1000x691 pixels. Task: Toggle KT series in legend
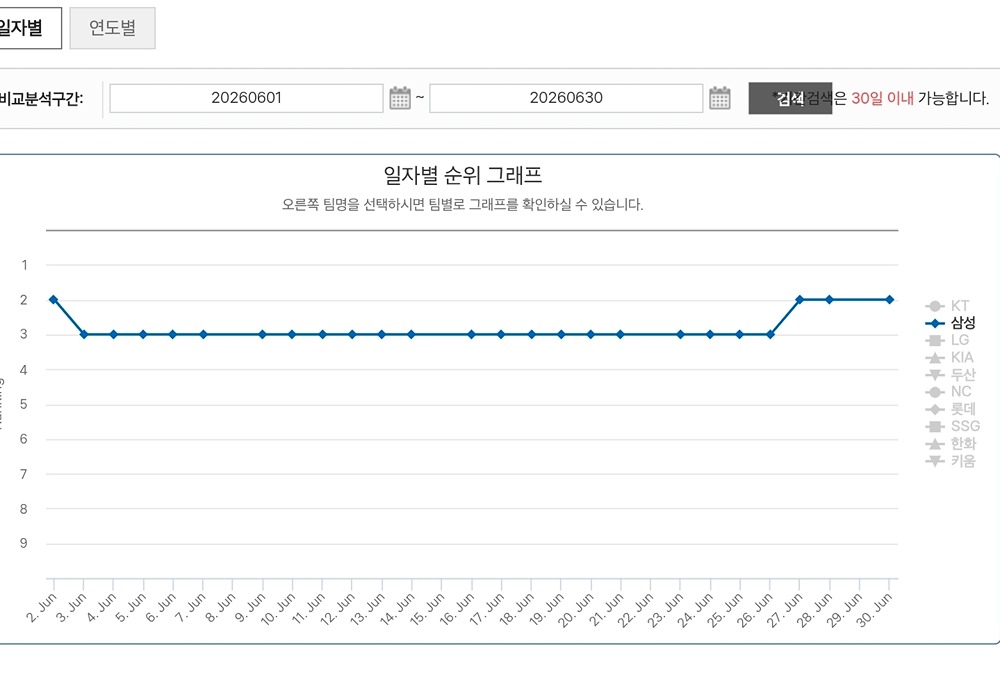click(947, 306)
